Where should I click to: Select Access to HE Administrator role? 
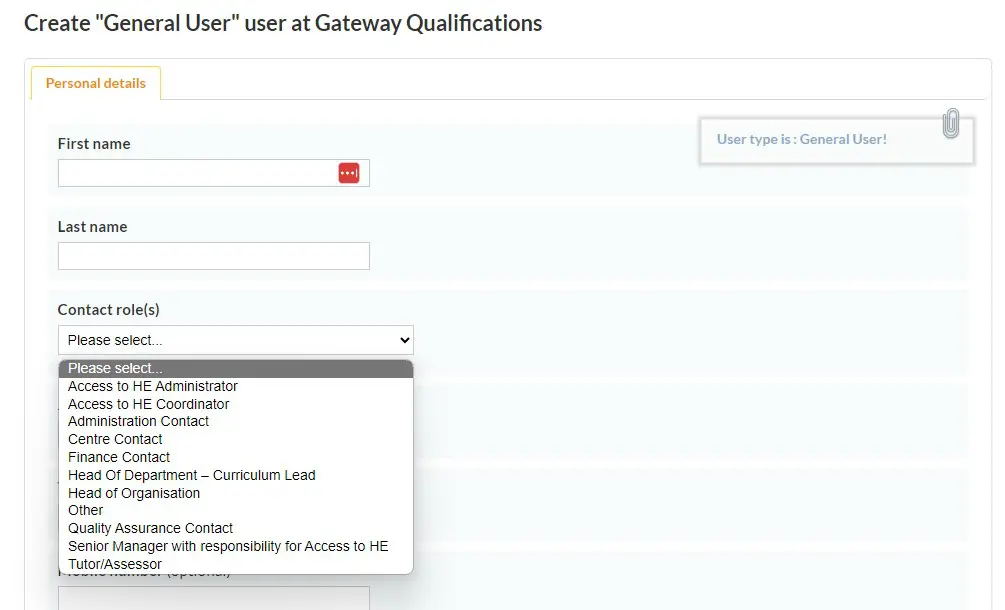(153, 386)
